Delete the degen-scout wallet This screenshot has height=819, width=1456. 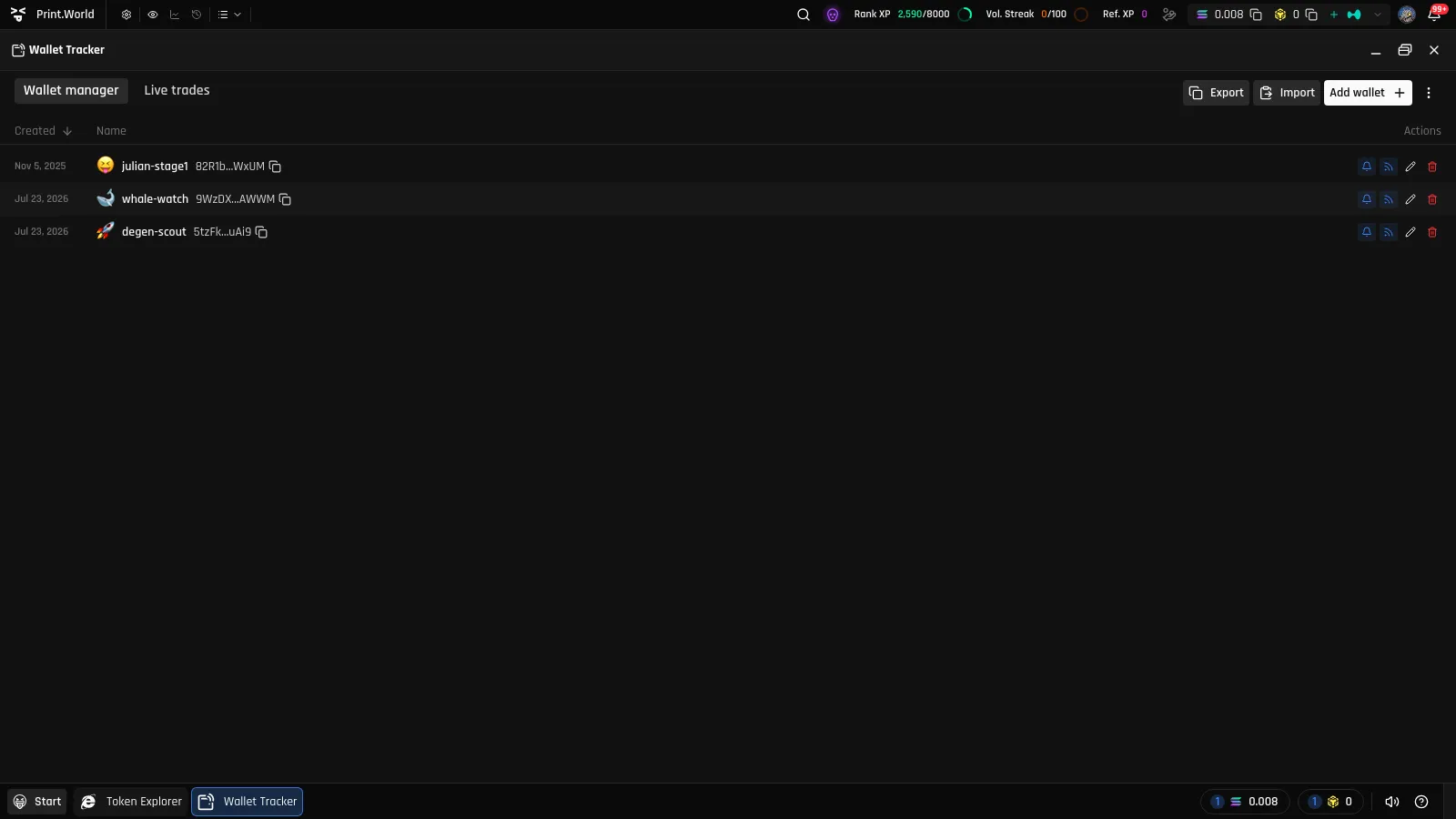(x=1432, y=232)
